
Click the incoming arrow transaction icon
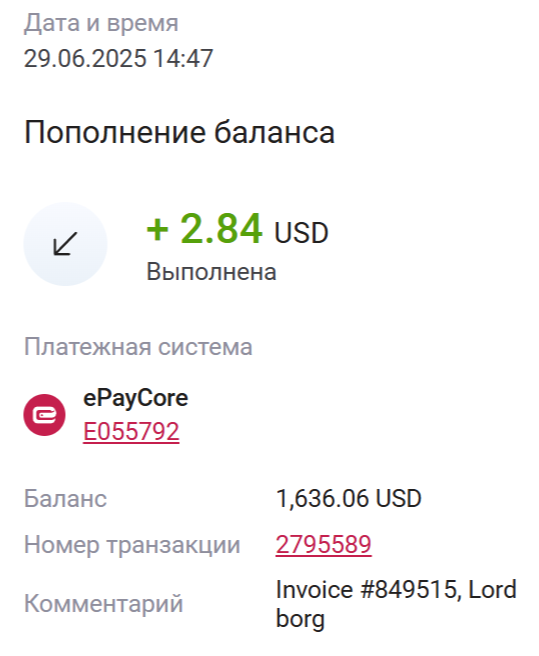65,244
